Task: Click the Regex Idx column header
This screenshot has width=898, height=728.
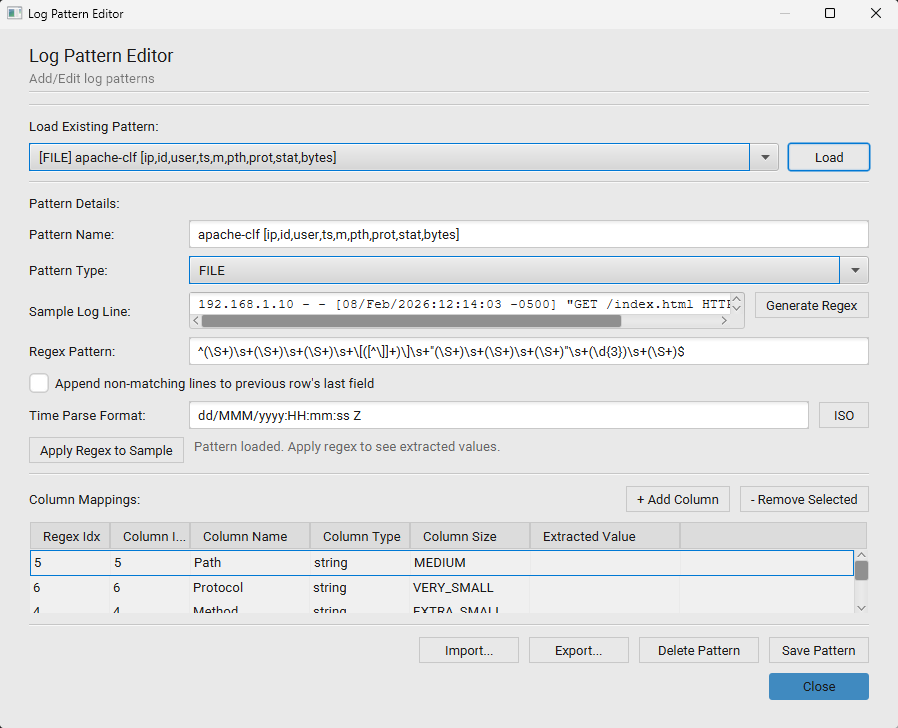Action: pyautogui.click(x=70, y=536)
